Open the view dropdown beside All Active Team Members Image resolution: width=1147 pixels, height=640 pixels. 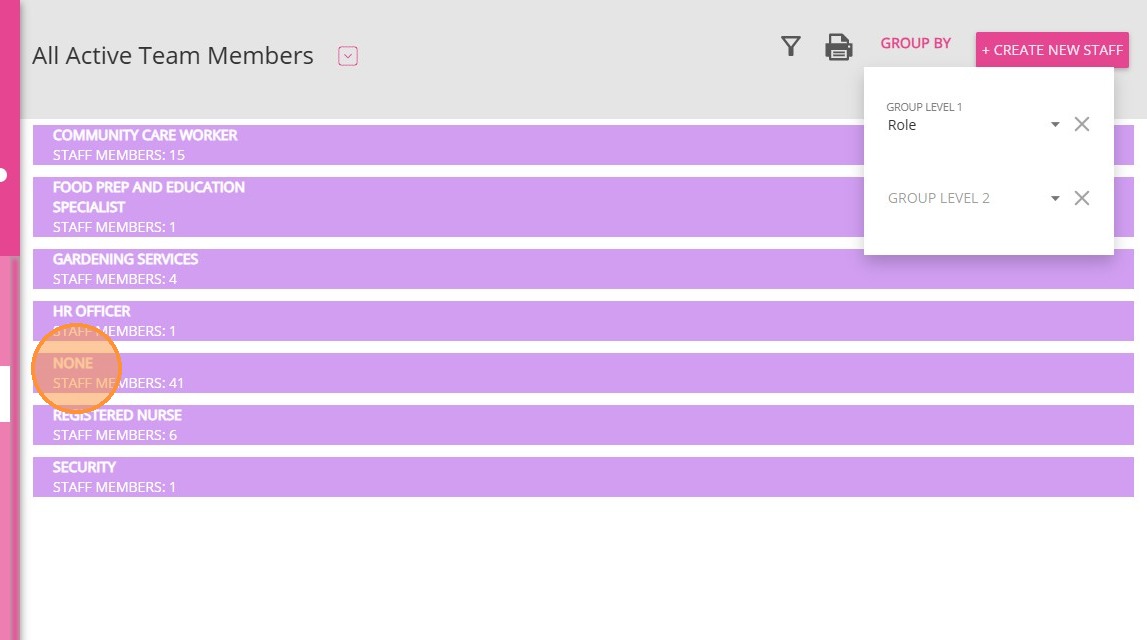[348, 56]
